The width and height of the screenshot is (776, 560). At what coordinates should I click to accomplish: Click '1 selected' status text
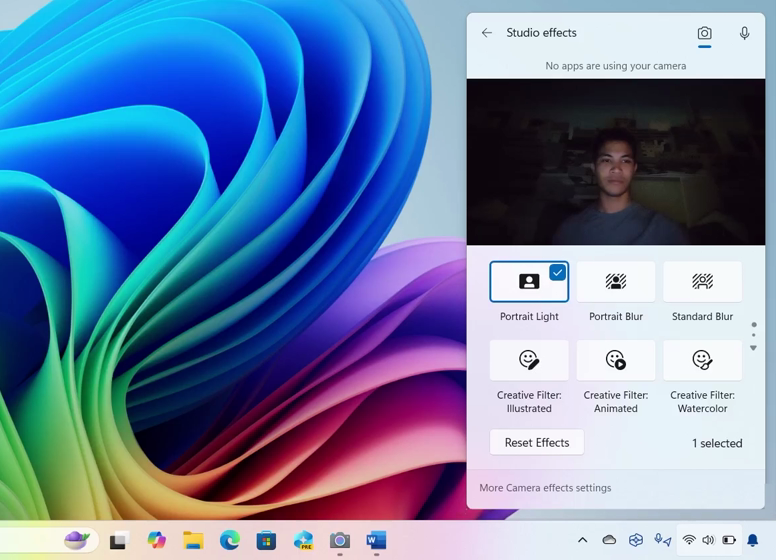point(717,443)
